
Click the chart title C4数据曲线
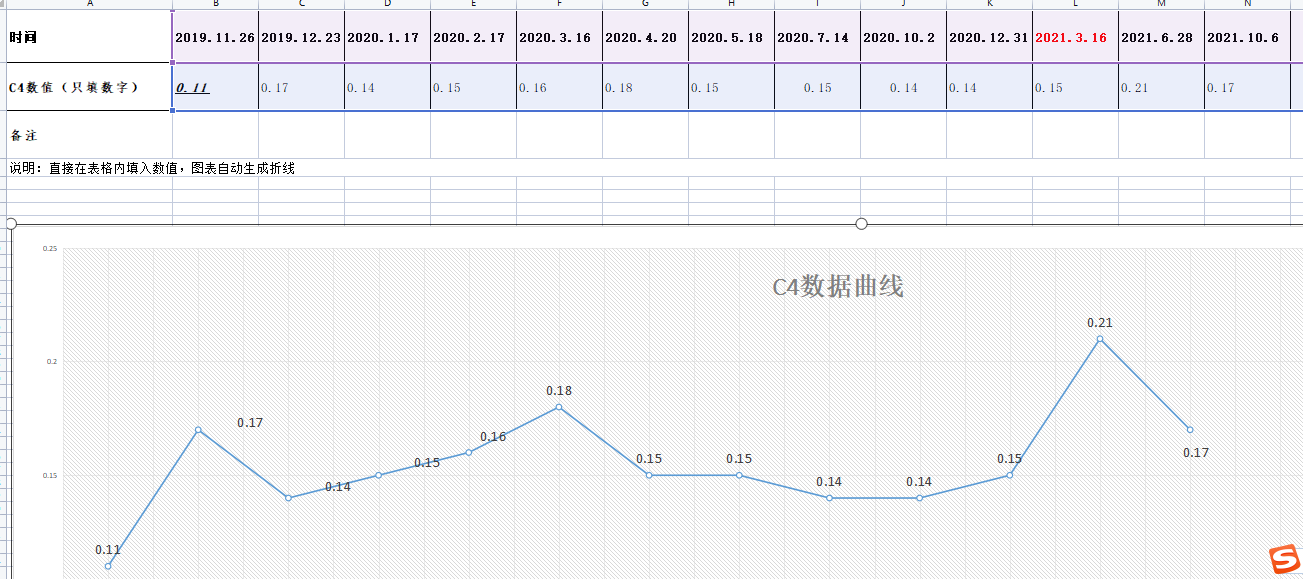[837, 287]
